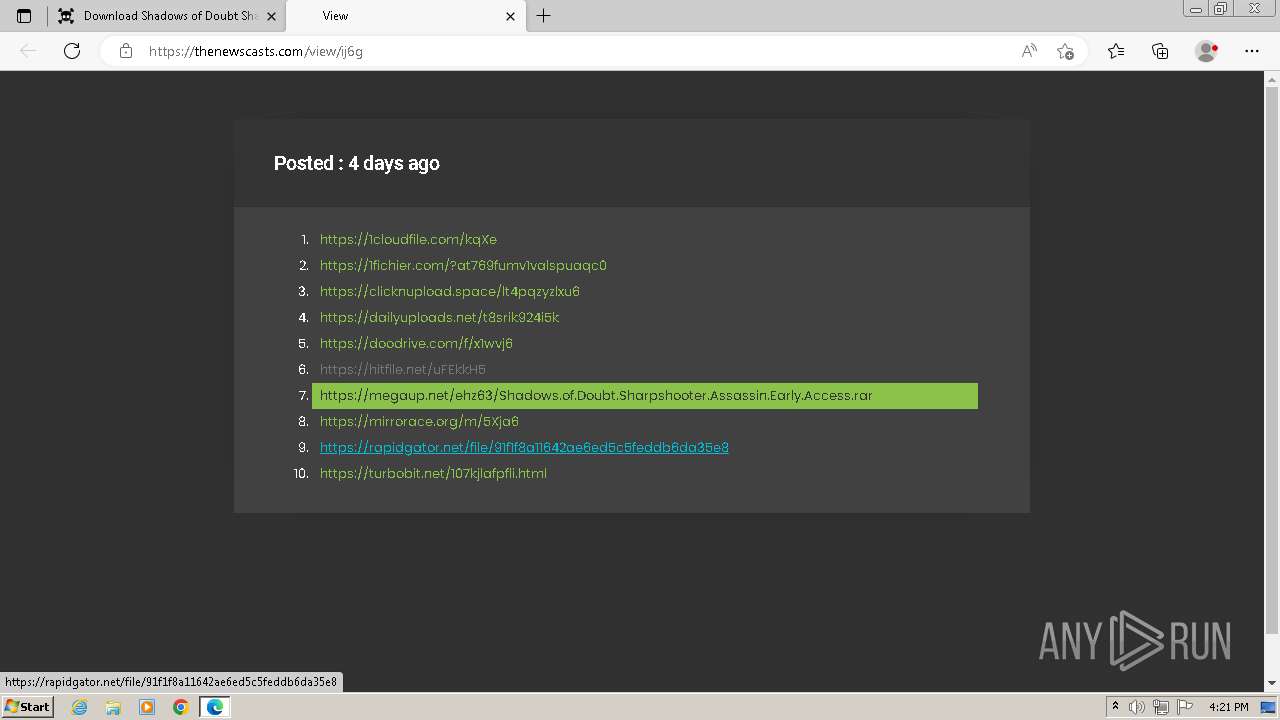Open the browser profile avatar
1280x720 pixels.
tap(1206, 51)
